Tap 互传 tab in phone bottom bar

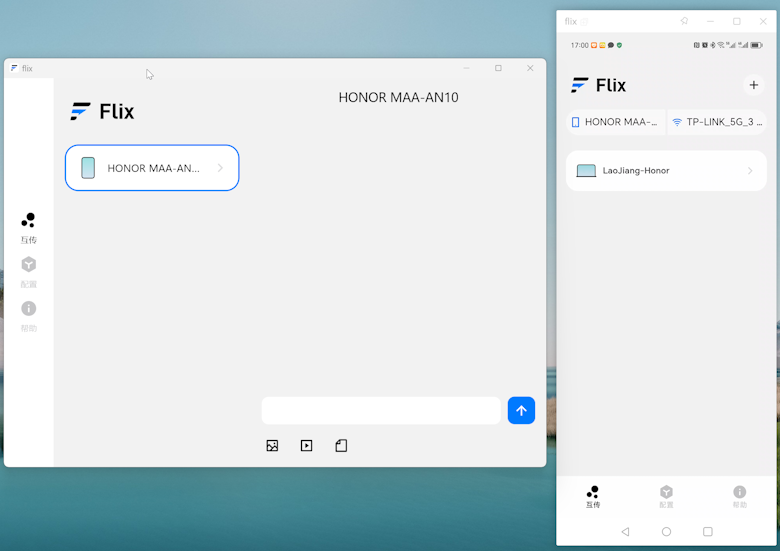click(x=592, y=497)
